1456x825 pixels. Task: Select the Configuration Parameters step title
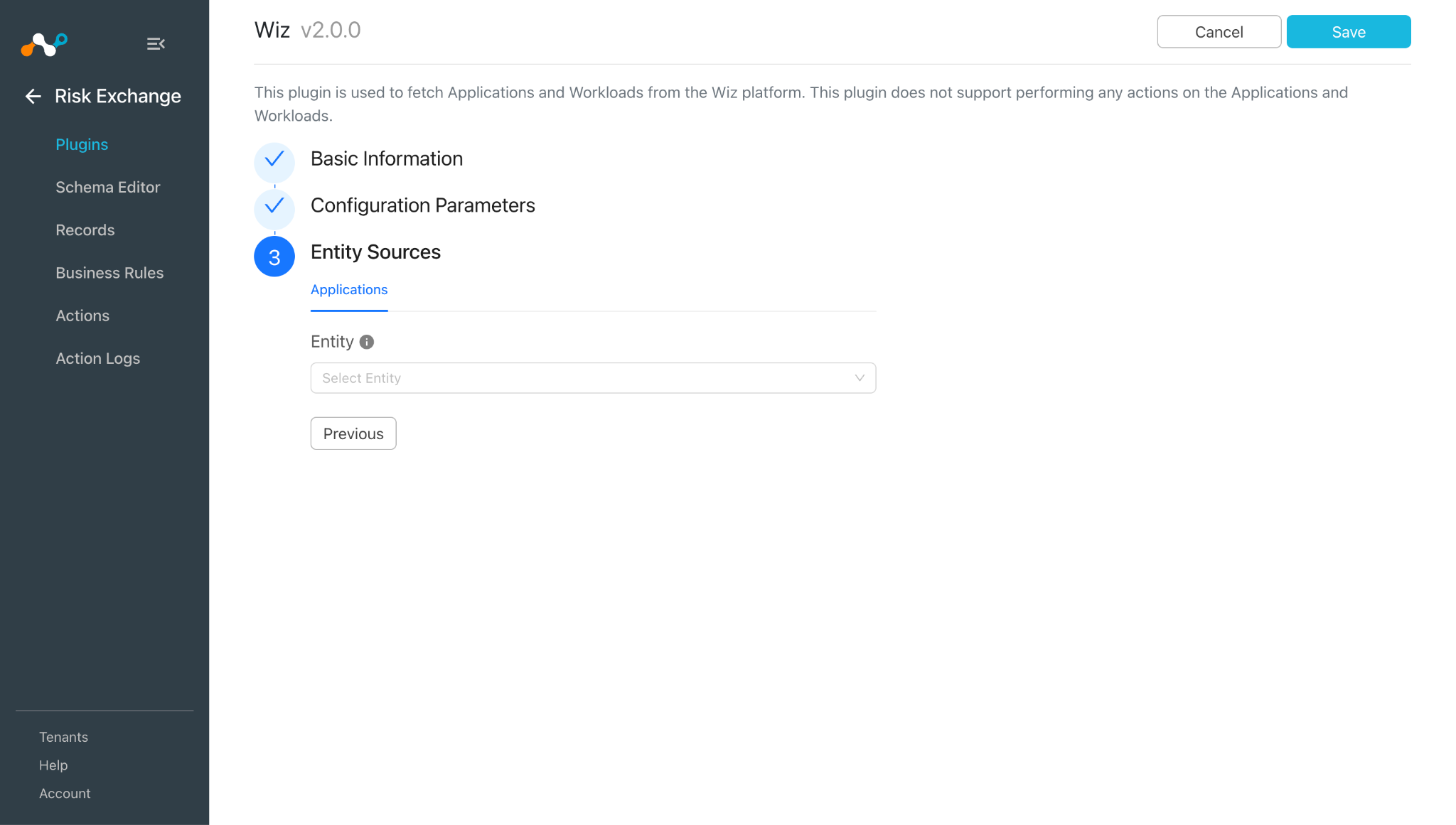coord(423,205)
